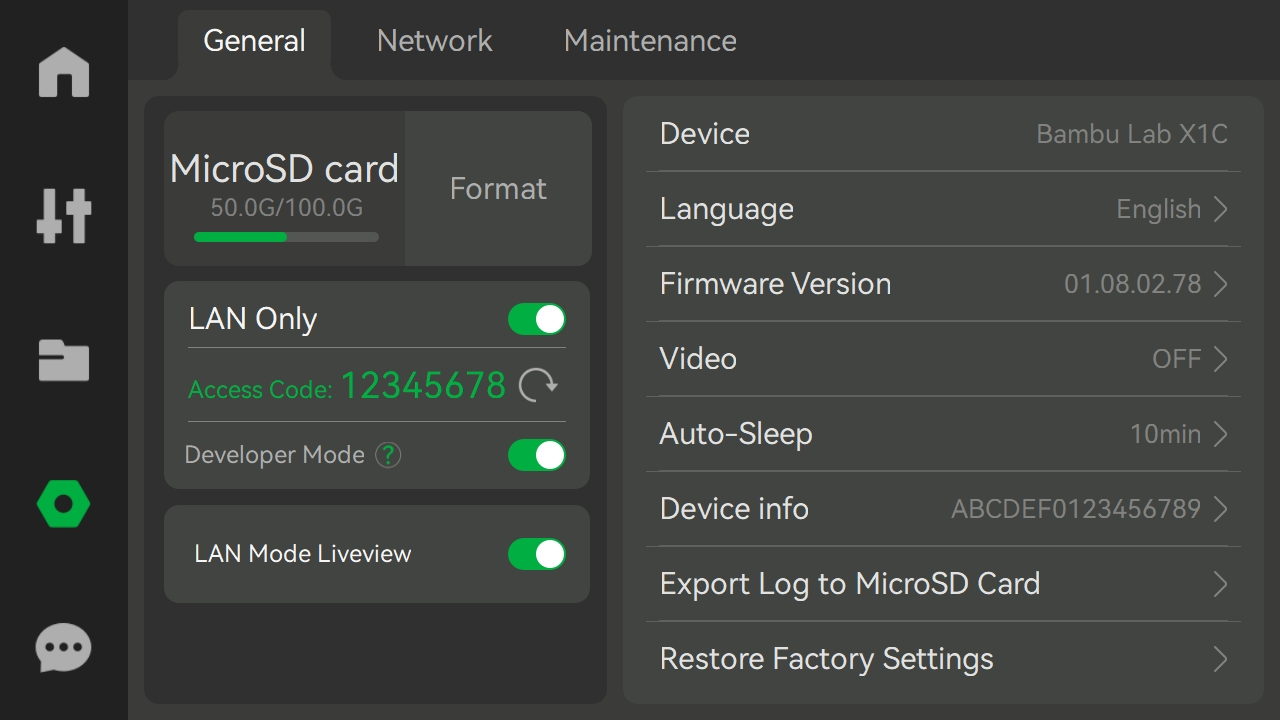Click the Video label
This screenshot has height=720, width=1280.
pyautogui.click(x=698, y=359)
